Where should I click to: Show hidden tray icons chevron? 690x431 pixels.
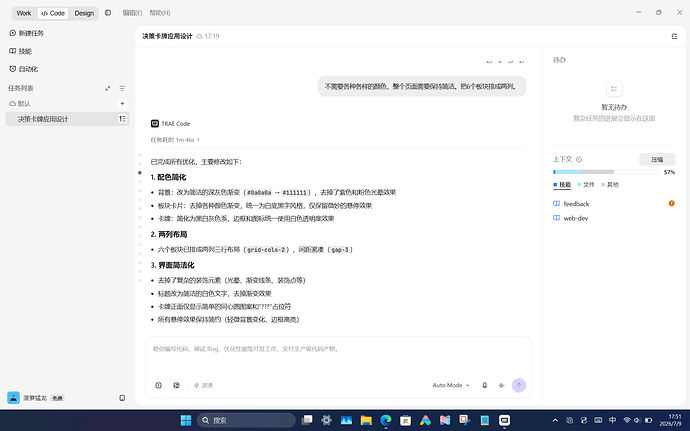click(x=555, y=420)
